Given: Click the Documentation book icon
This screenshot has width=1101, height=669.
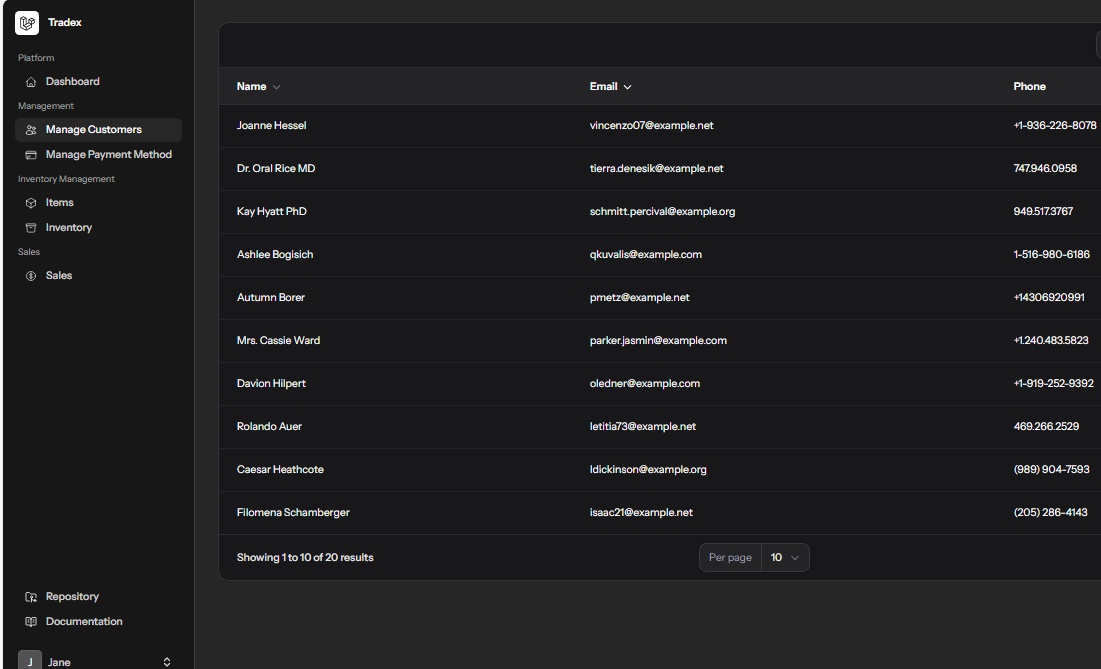Looking at the screenshot, I should 31,622.
